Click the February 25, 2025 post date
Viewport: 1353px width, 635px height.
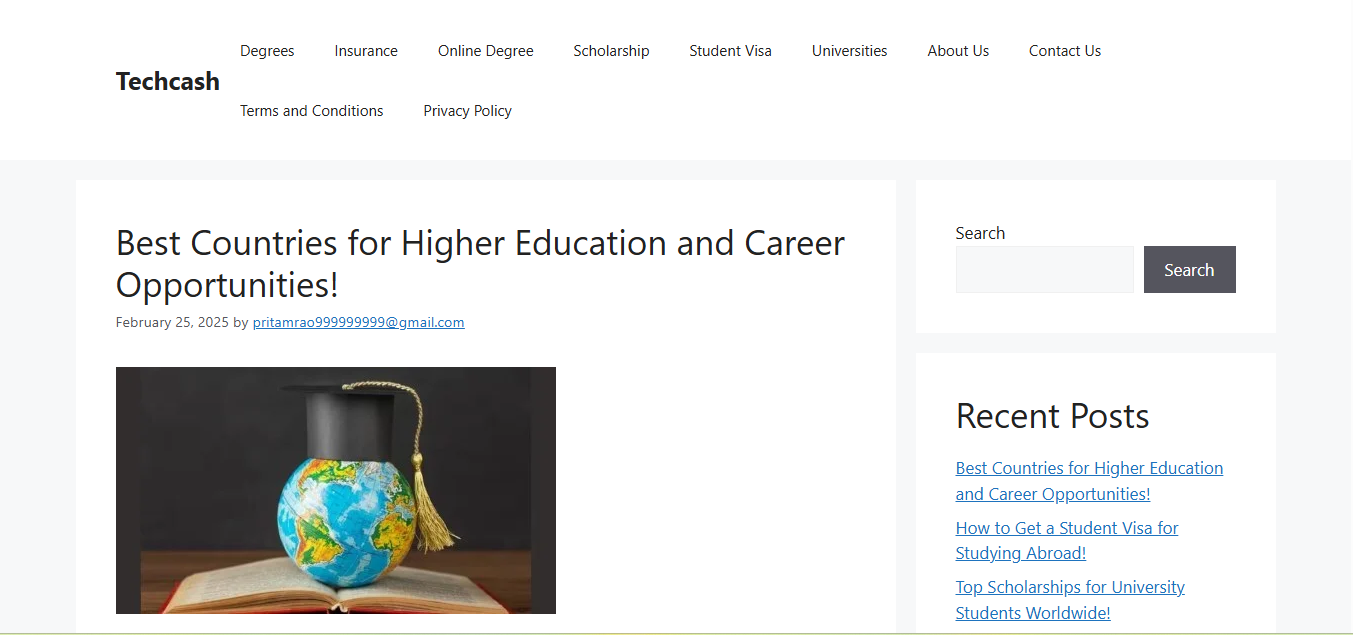[x=172, y=322]
